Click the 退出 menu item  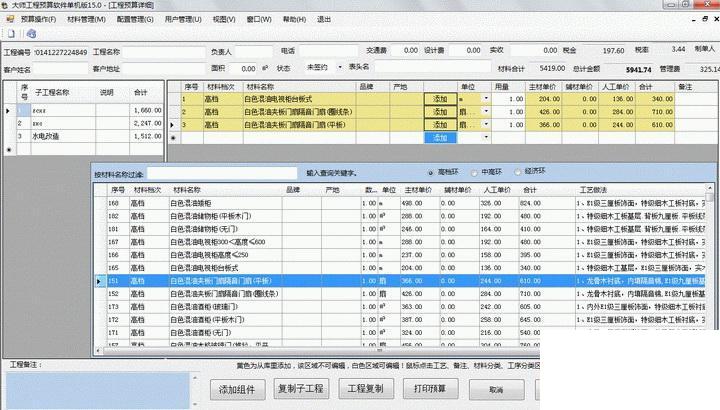(324, 19)
